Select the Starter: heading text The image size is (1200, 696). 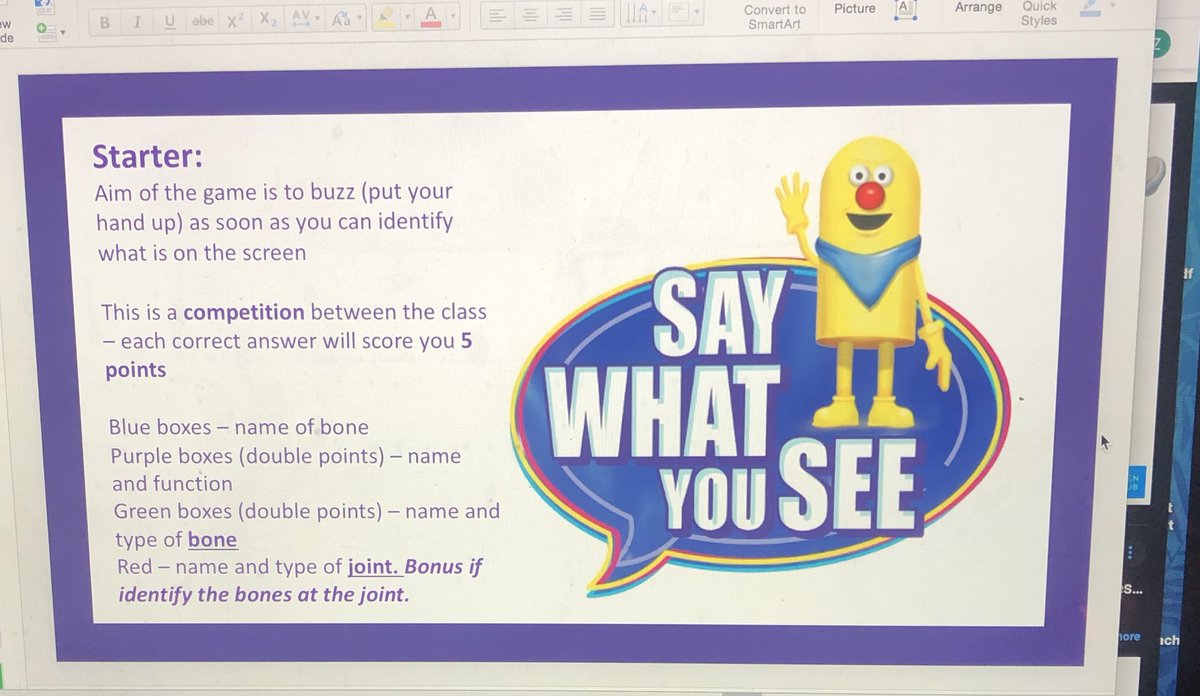(147, 157)
